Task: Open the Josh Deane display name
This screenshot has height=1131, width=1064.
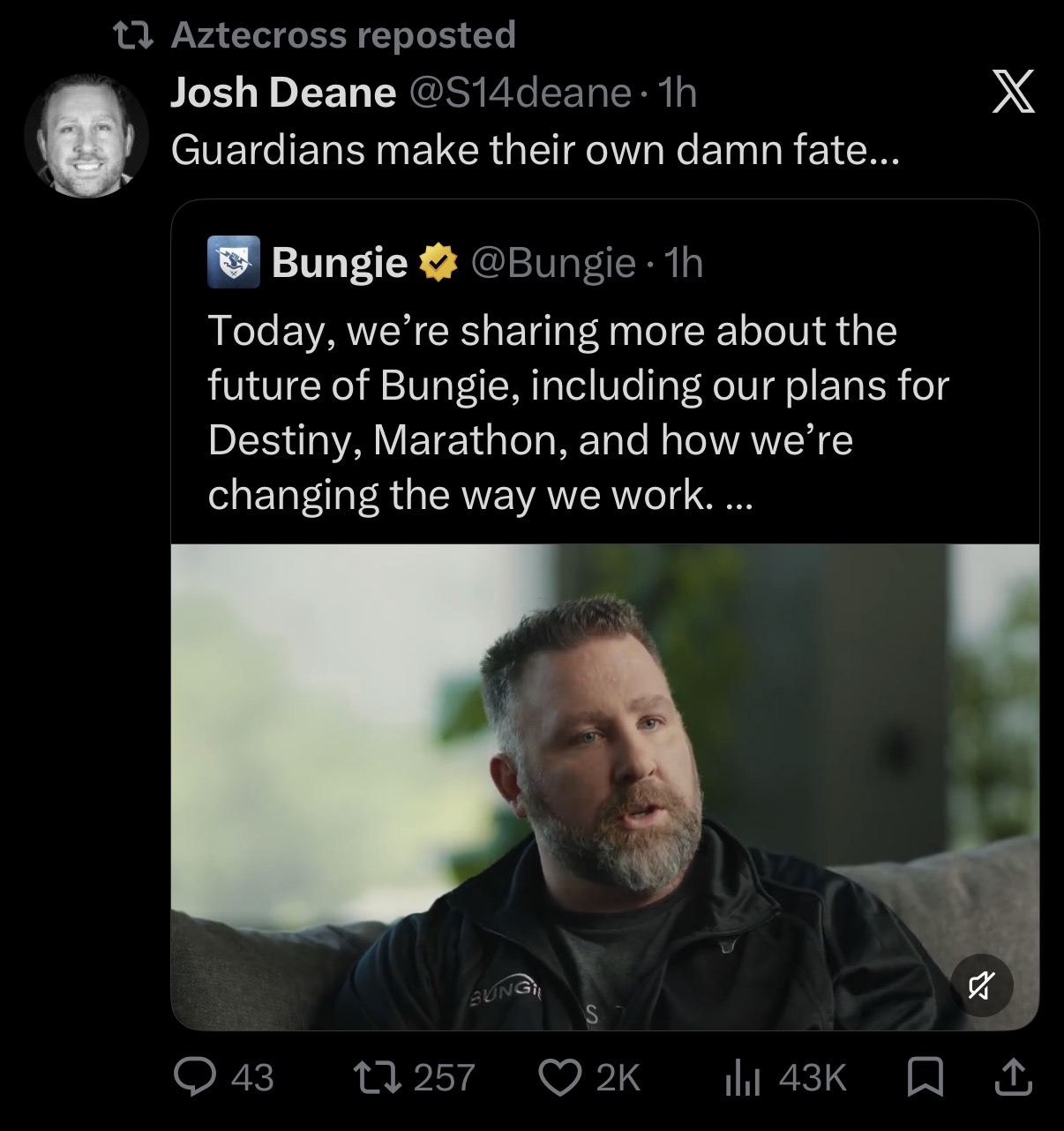Action: click(x=282, y=93)
